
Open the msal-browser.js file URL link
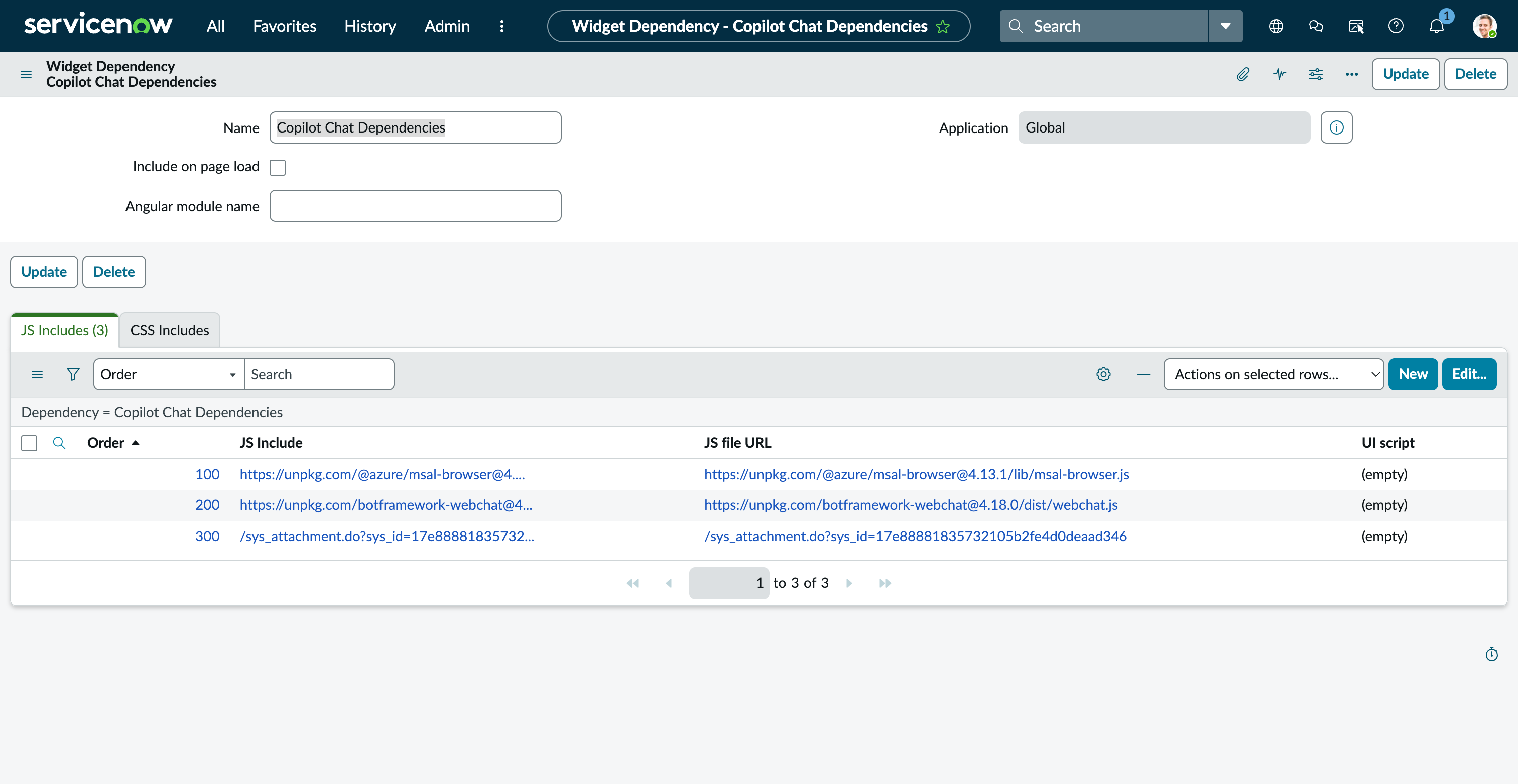point(916,474)
